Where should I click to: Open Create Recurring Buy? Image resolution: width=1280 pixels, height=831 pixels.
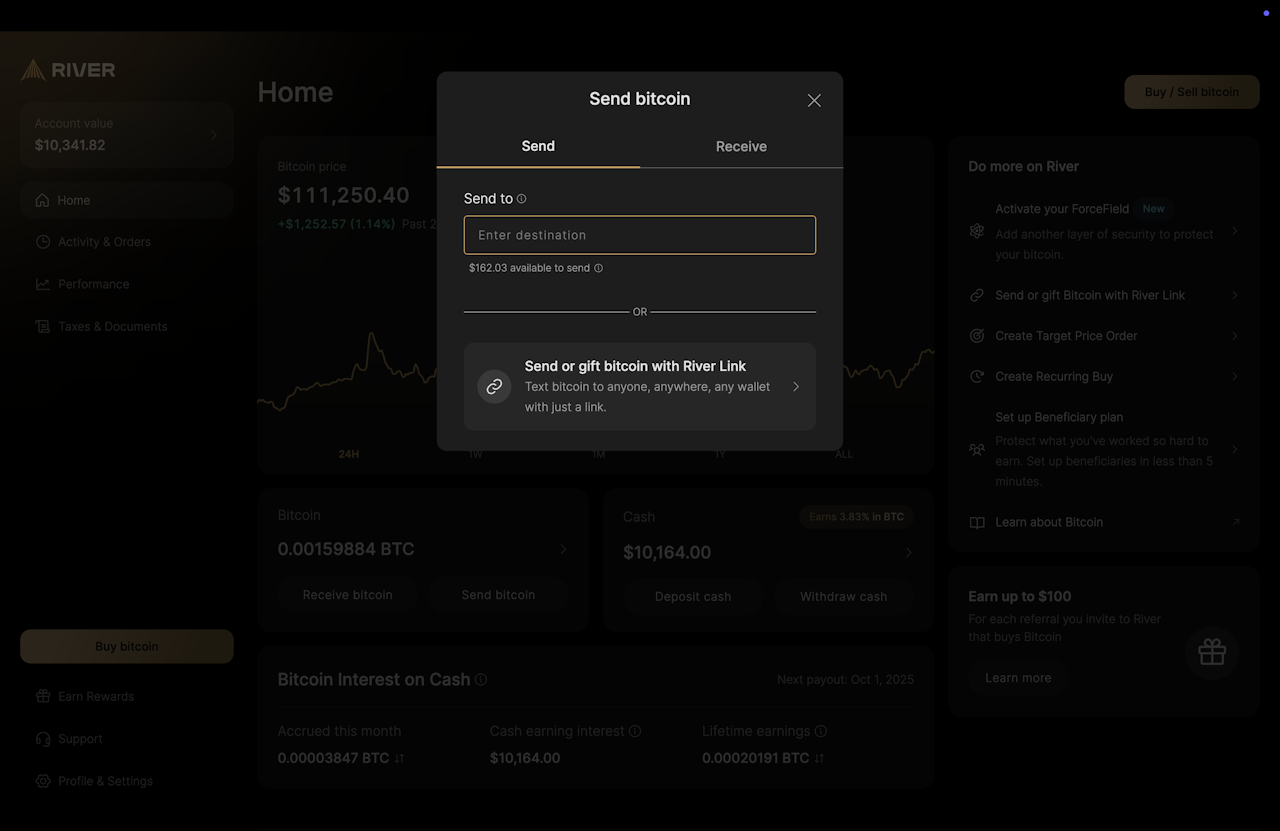pyautogui.click(x=1104, y=377)
